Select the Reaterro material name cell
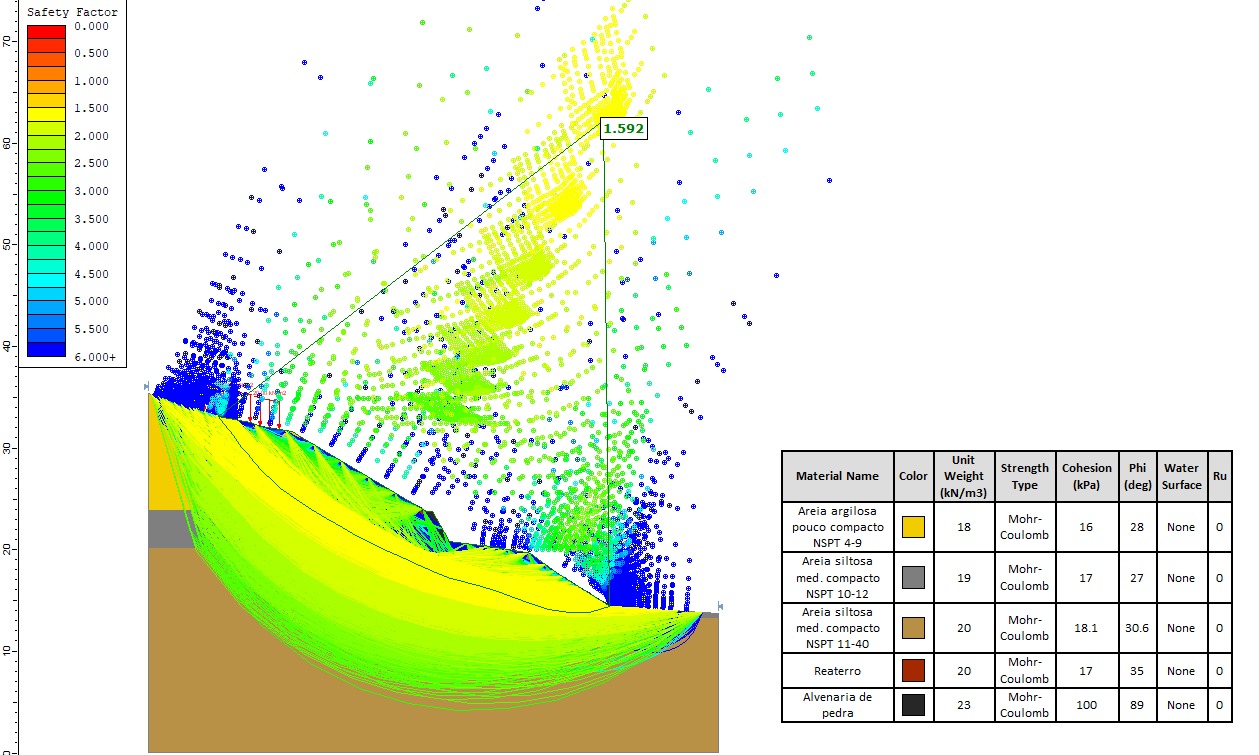The width and height of the screenshot is (1259, 755). coord(837,670)
